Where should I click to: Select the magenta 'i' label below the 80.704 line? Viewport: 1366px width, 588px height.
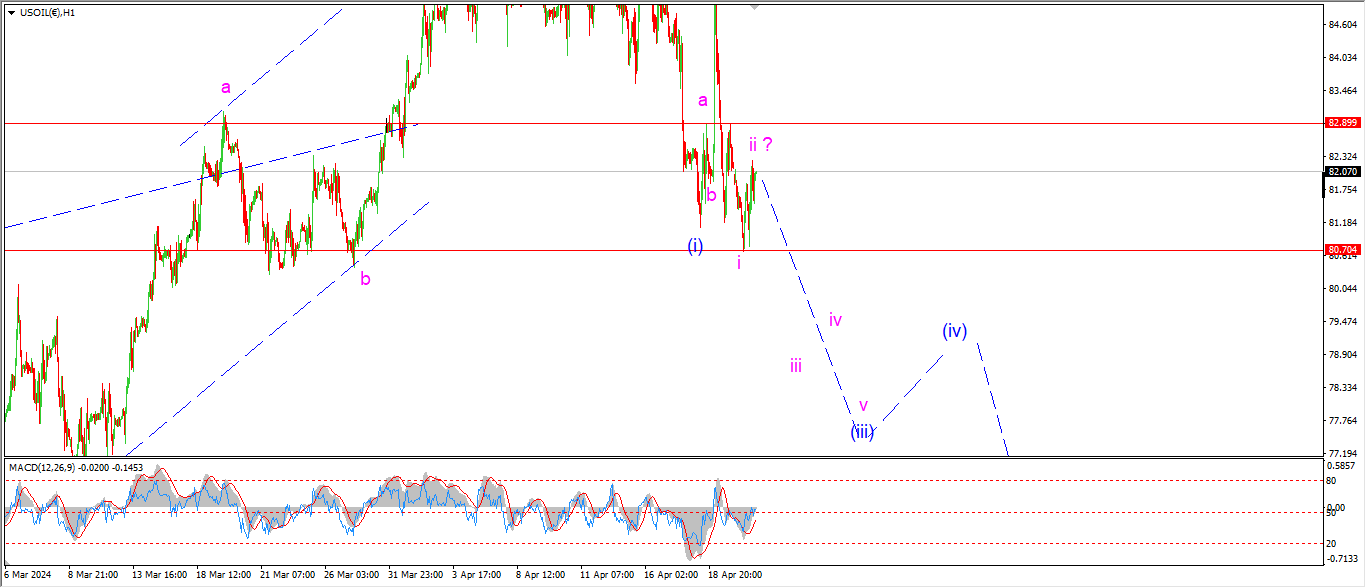pos(739,263)
